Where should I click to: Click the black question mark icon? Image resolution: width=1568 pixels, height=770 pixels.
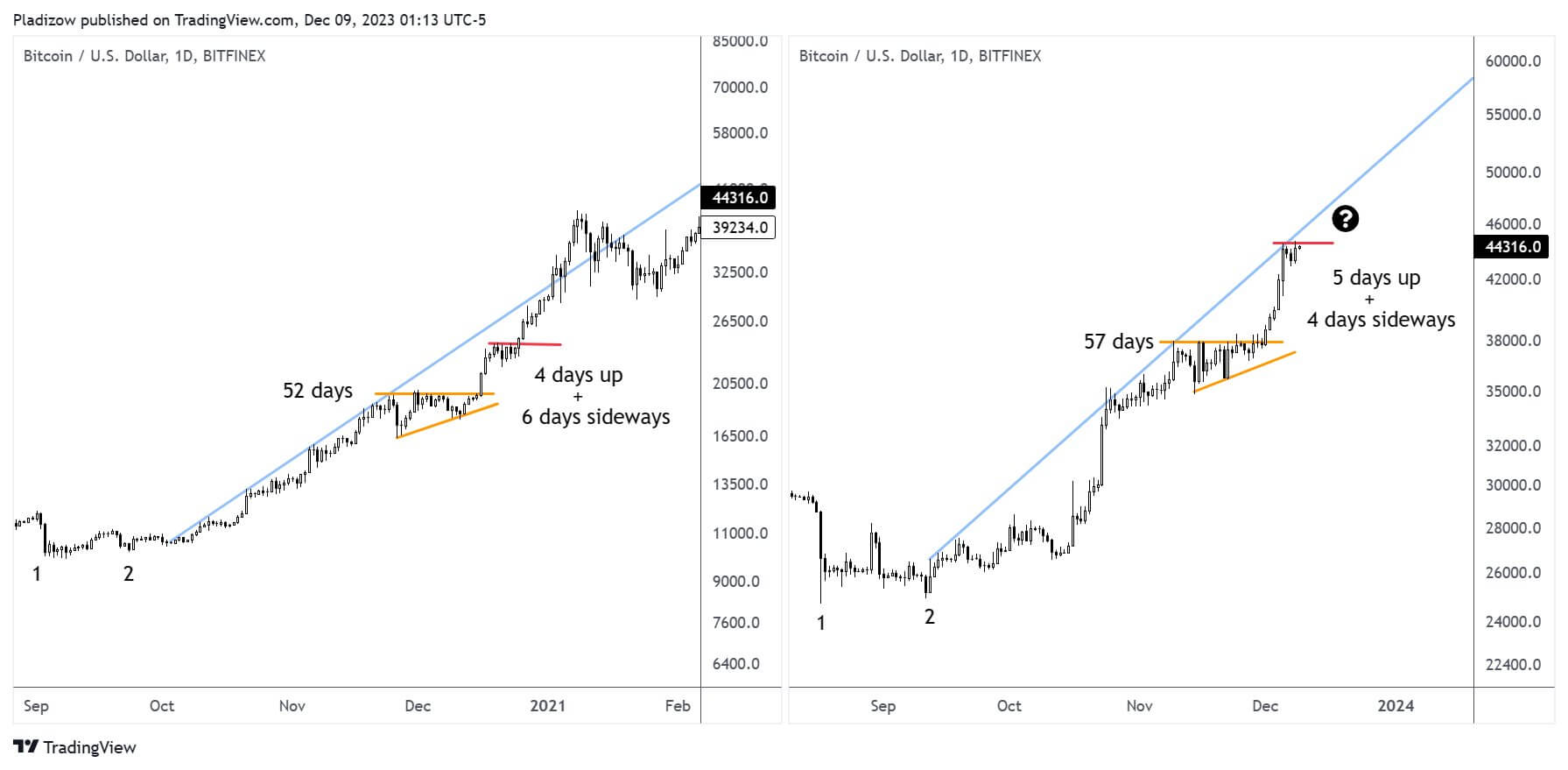coord(1345,219)
